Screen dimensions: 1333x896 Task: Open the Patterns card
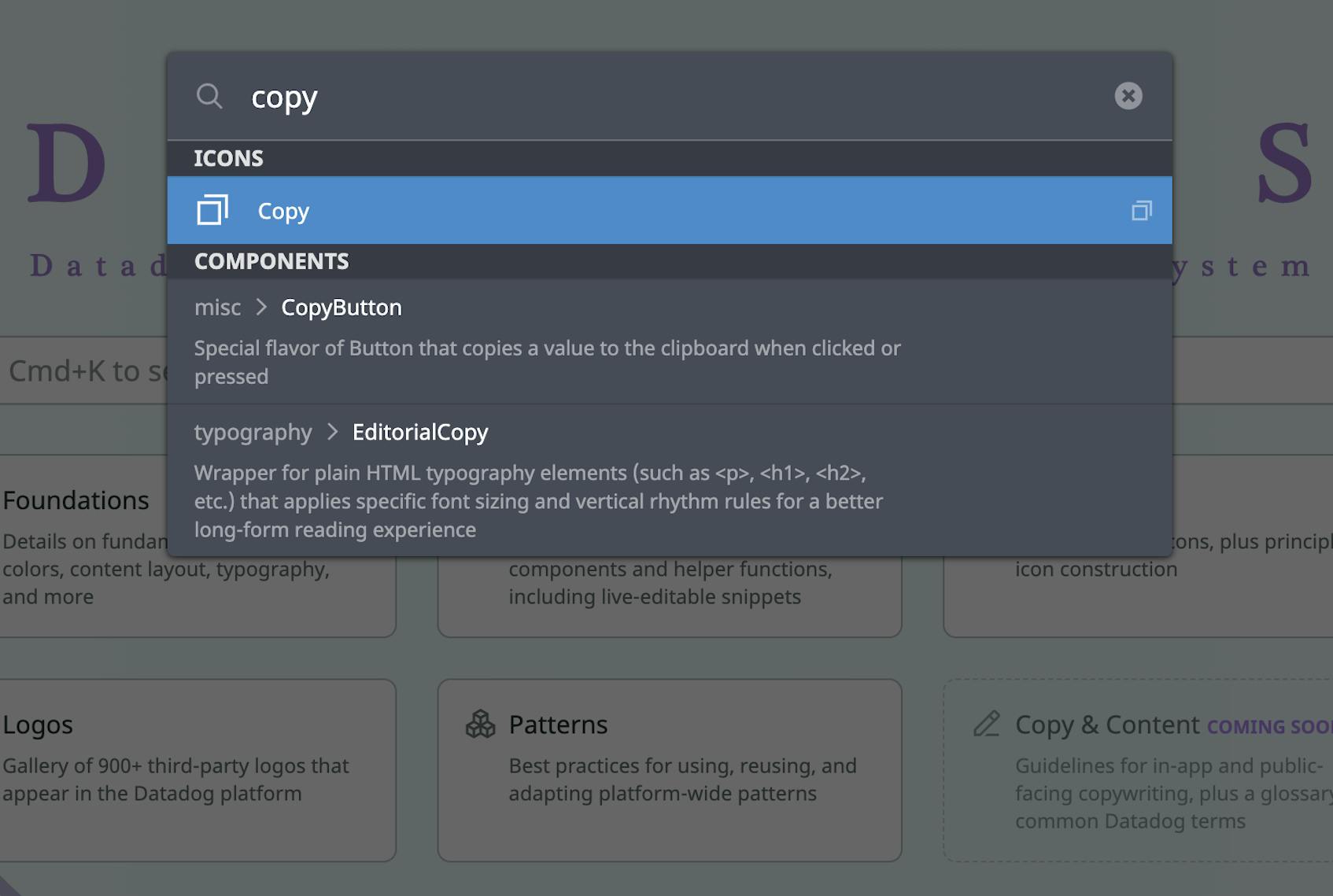[x=669, y=771]
